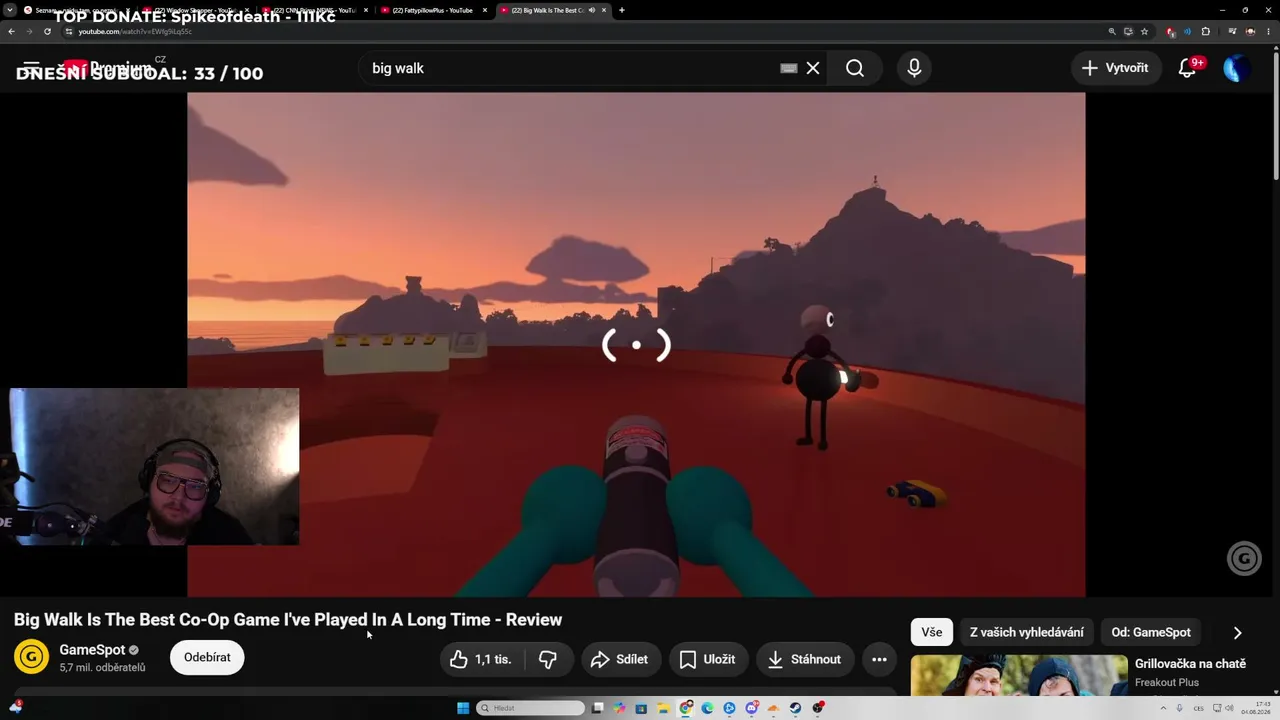
Task: Download the video with Stáhnout
Action: click(x=805, y=659)
